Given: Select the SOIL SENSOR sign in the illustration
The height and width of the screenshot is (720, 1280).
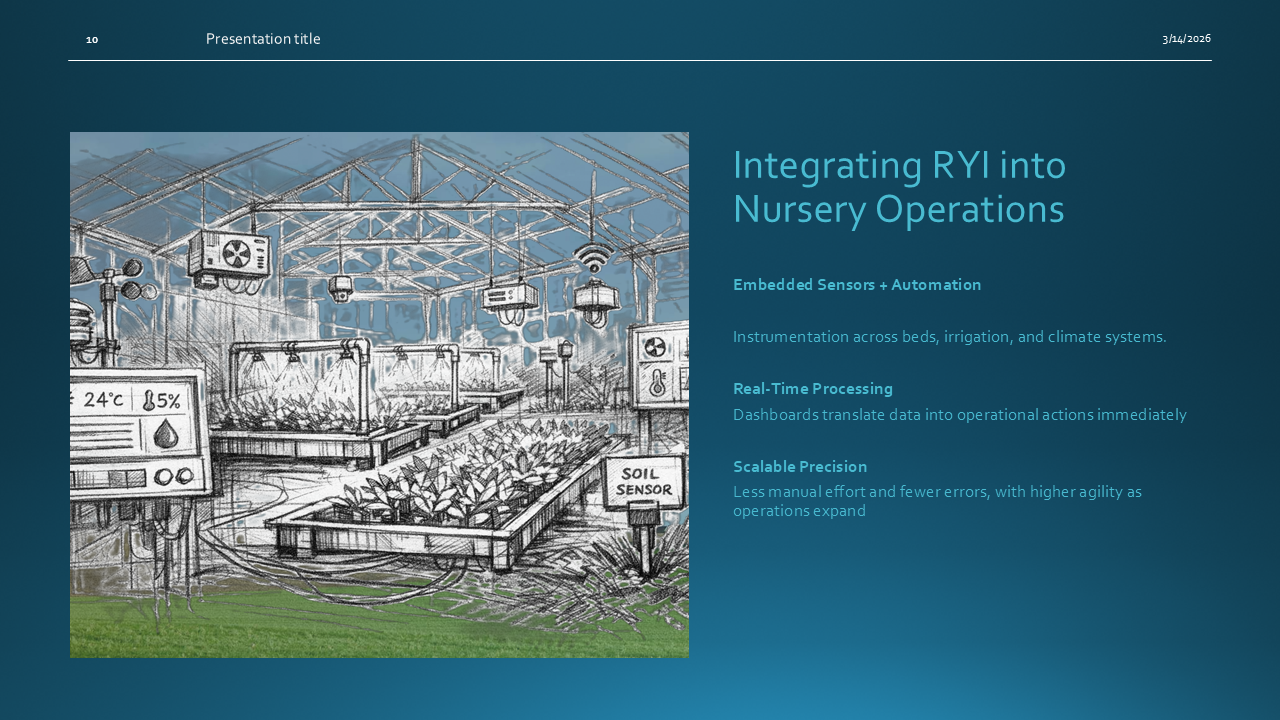Looking at the screenshot, I should point(642,483).
